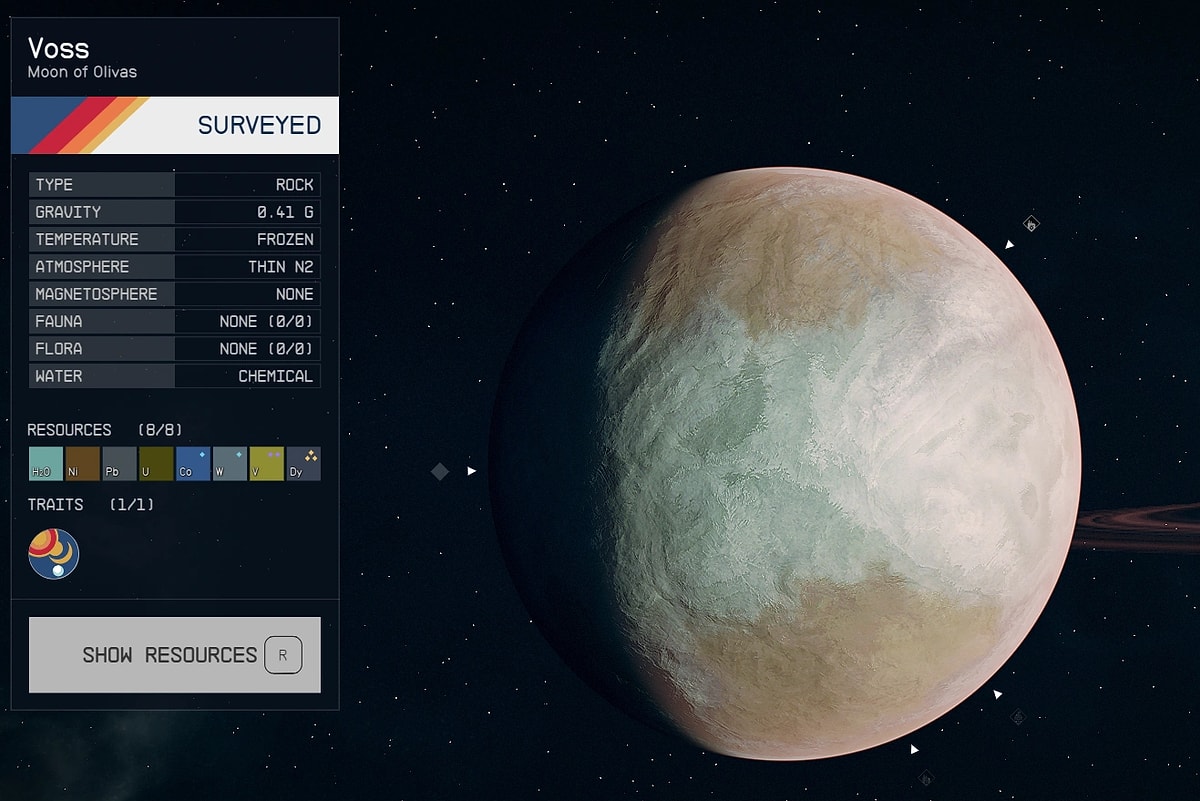
Task: Click the Dy dysprosium resource tile
Action: point(303,464)
